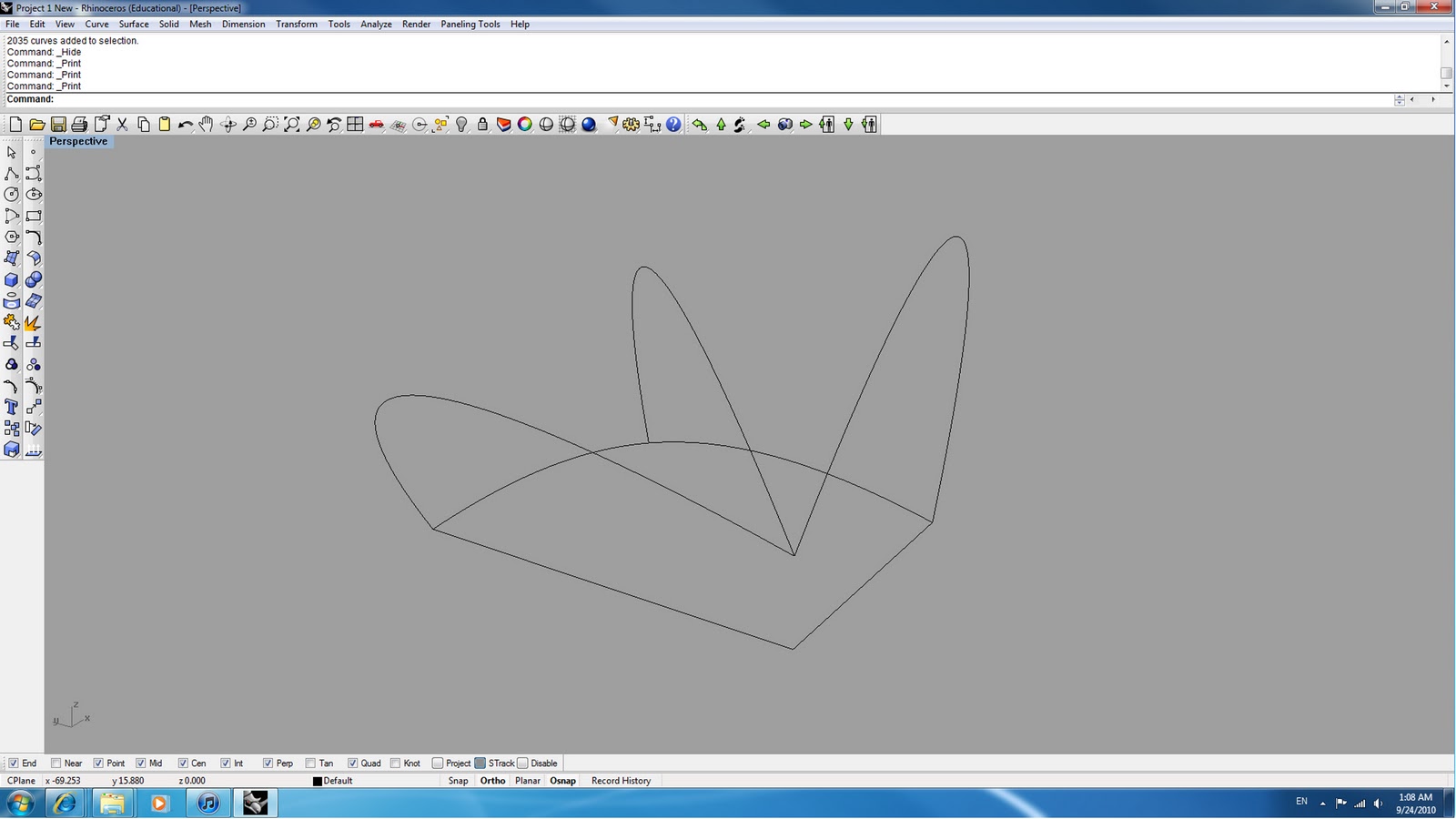Open the Zoom extents tool
The height and width of the screenshot is (819, 1456).
pyautogui.click(x=289, y=125)
